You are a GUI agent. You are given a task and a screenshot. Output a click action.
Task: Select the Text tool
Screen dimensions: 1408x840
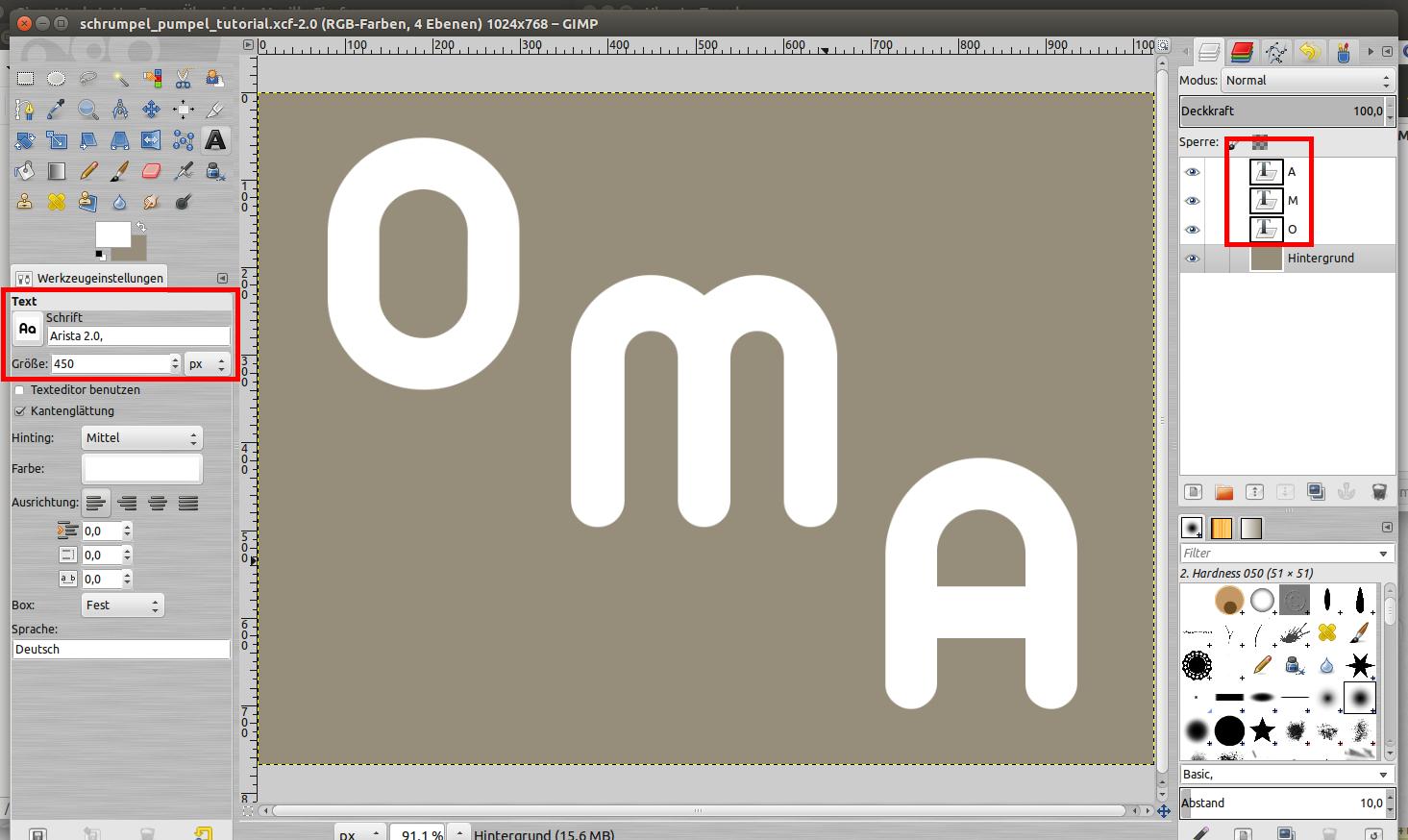[215, 140]
